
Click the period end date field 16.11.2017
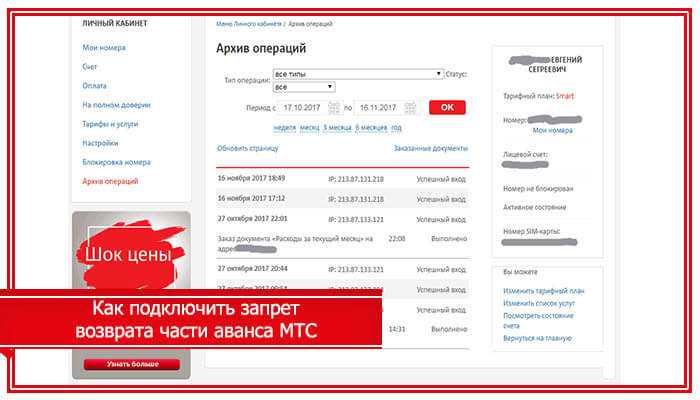click(x=379, y=108)
